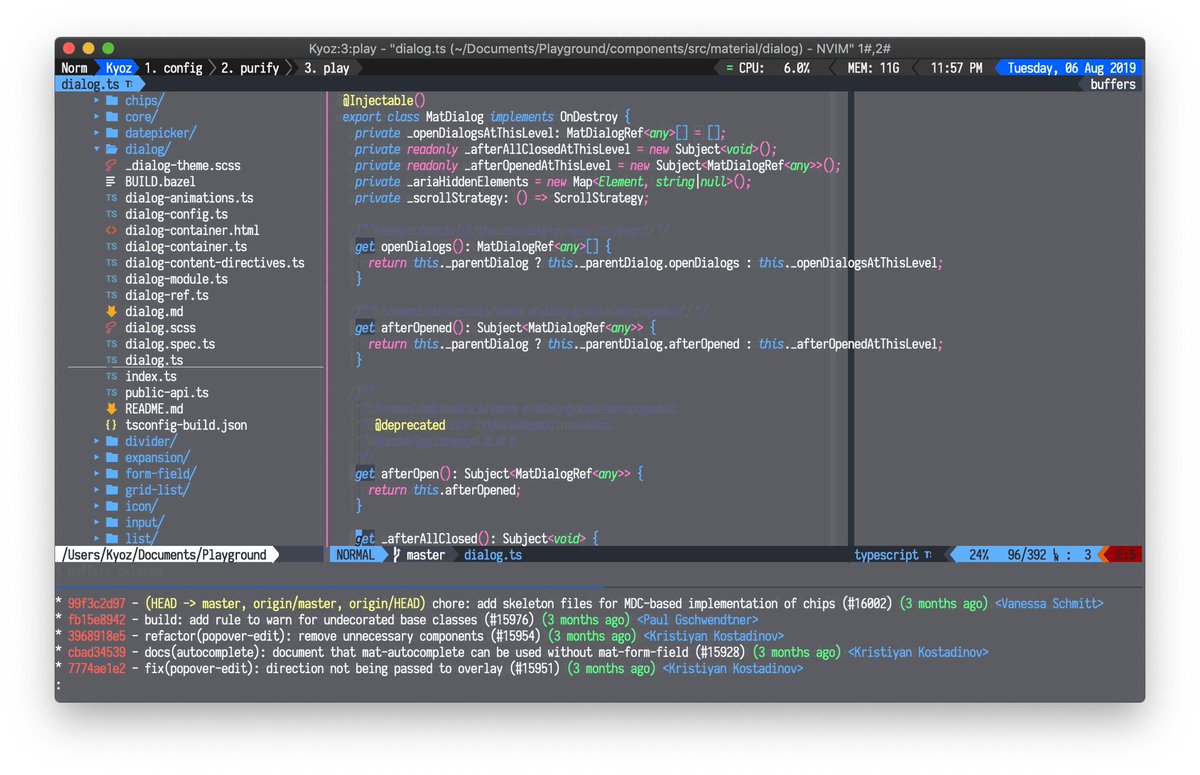Viewport: 1200px width, 775px height.
Task: Click the open folder icon of dialog/
Action: coord(112,149)
